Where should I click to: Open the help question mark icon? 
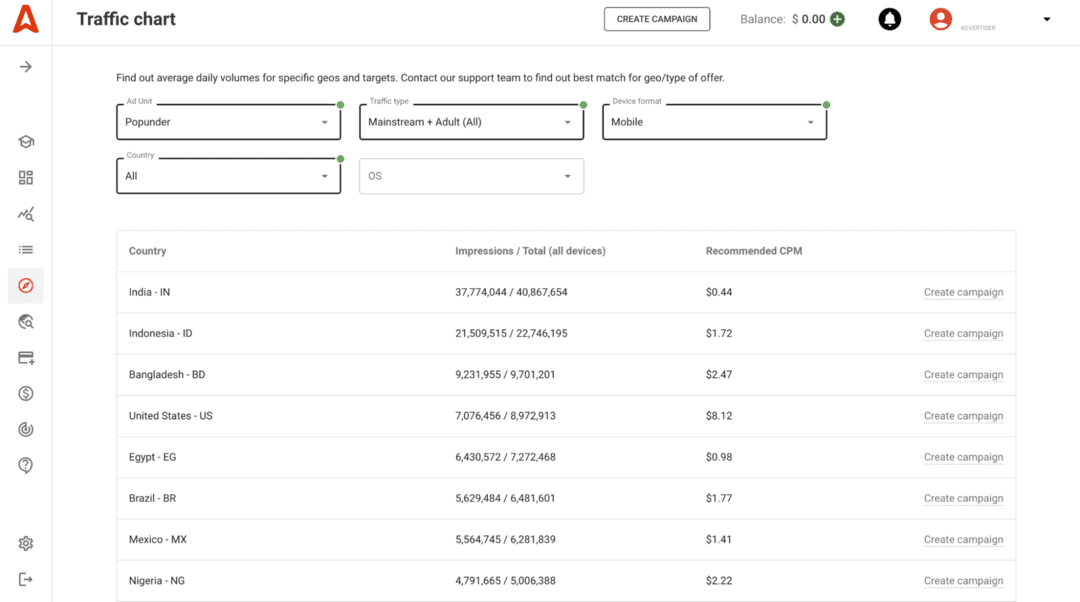[x=25, y=465]
